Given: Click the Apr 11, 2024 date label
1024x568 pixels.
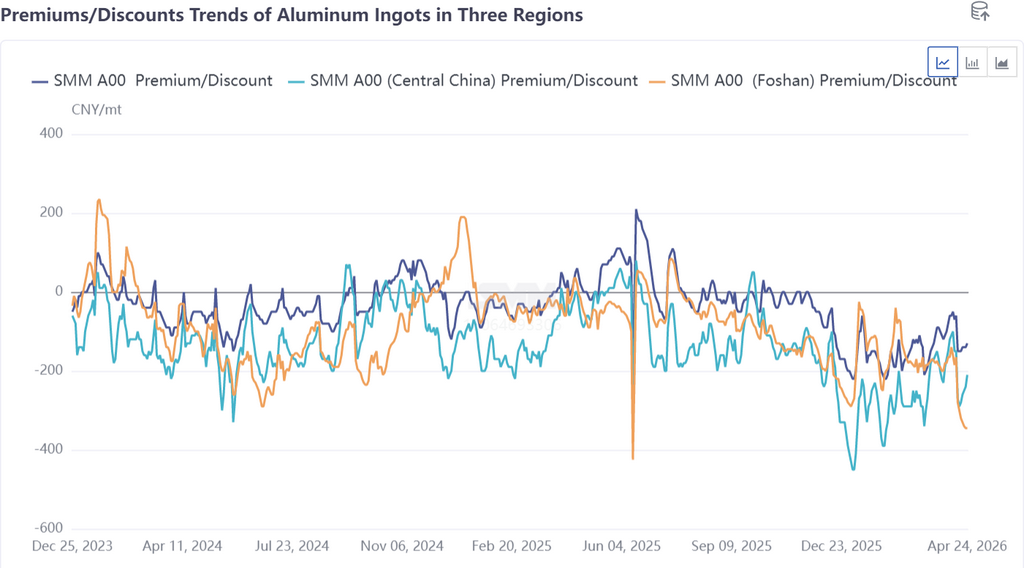Looking at the screenshot, I should coord(182,546).
